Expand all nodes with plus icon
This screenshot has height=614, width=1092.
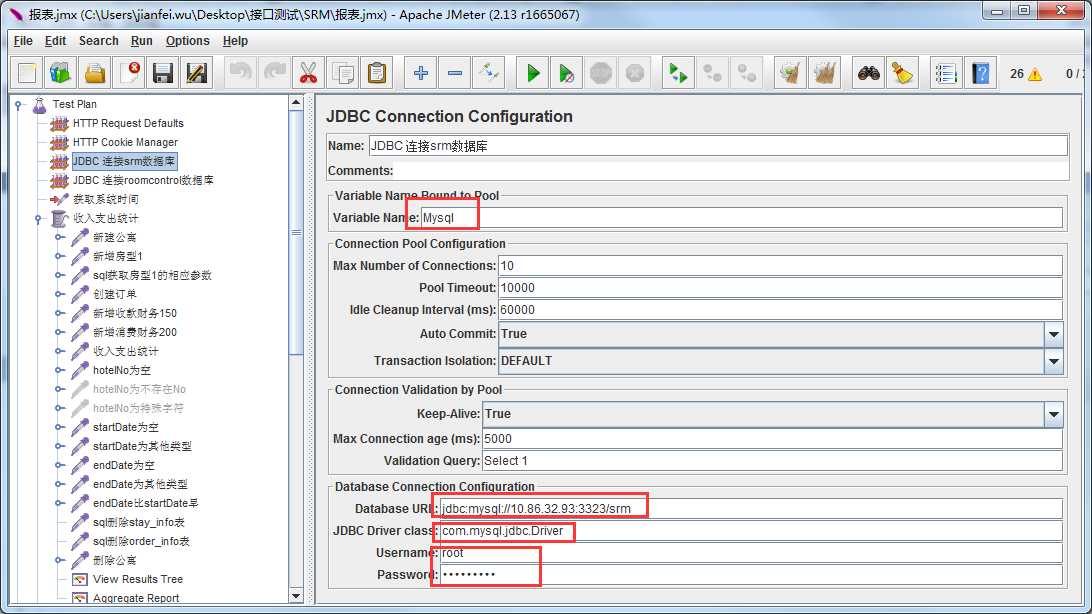point(421,73)
